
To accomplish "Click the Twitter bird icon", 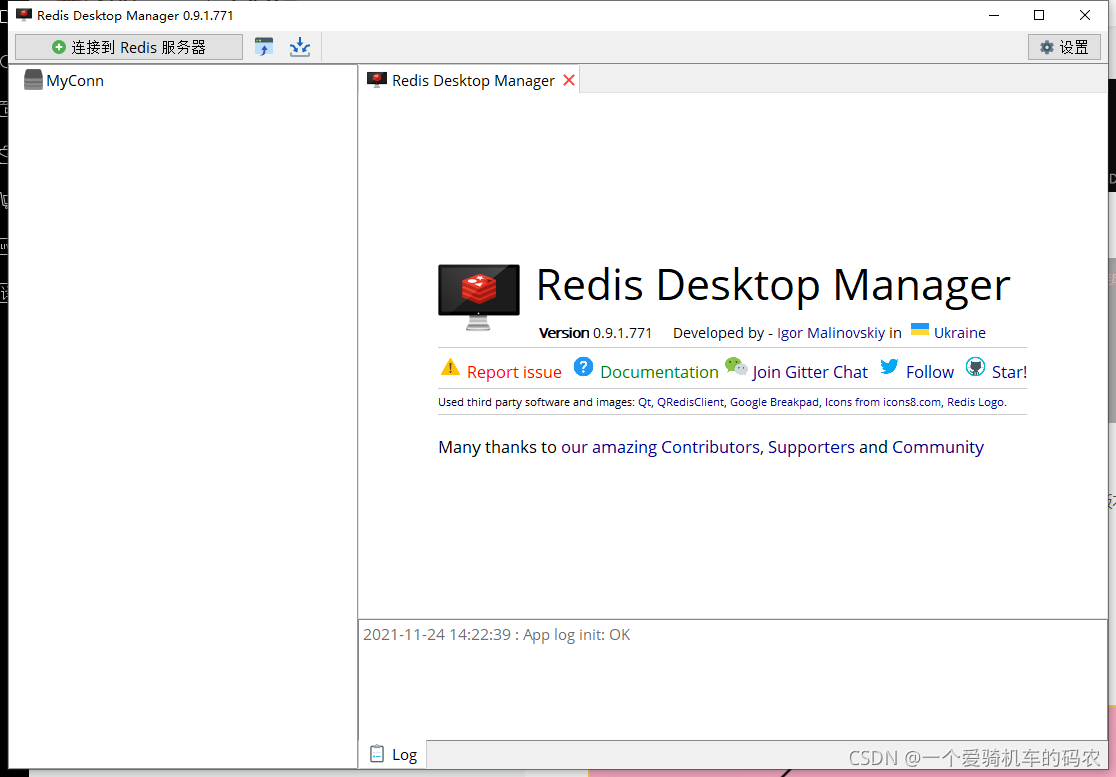I will pos(889,366).
